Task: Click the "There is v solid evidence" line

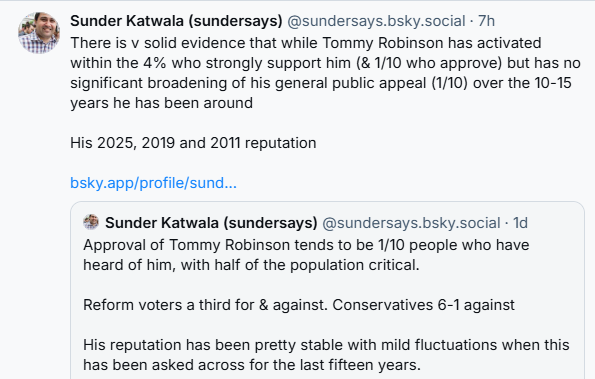Action: (x=305, y=43)
